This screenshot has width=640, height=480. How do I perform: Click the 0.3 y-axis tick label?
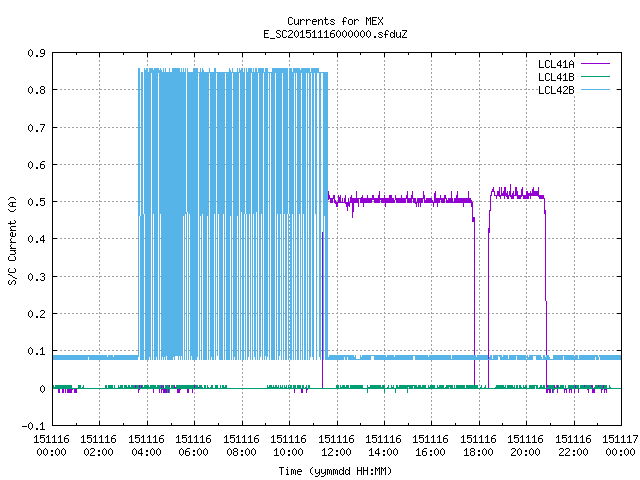pos(36,277)
